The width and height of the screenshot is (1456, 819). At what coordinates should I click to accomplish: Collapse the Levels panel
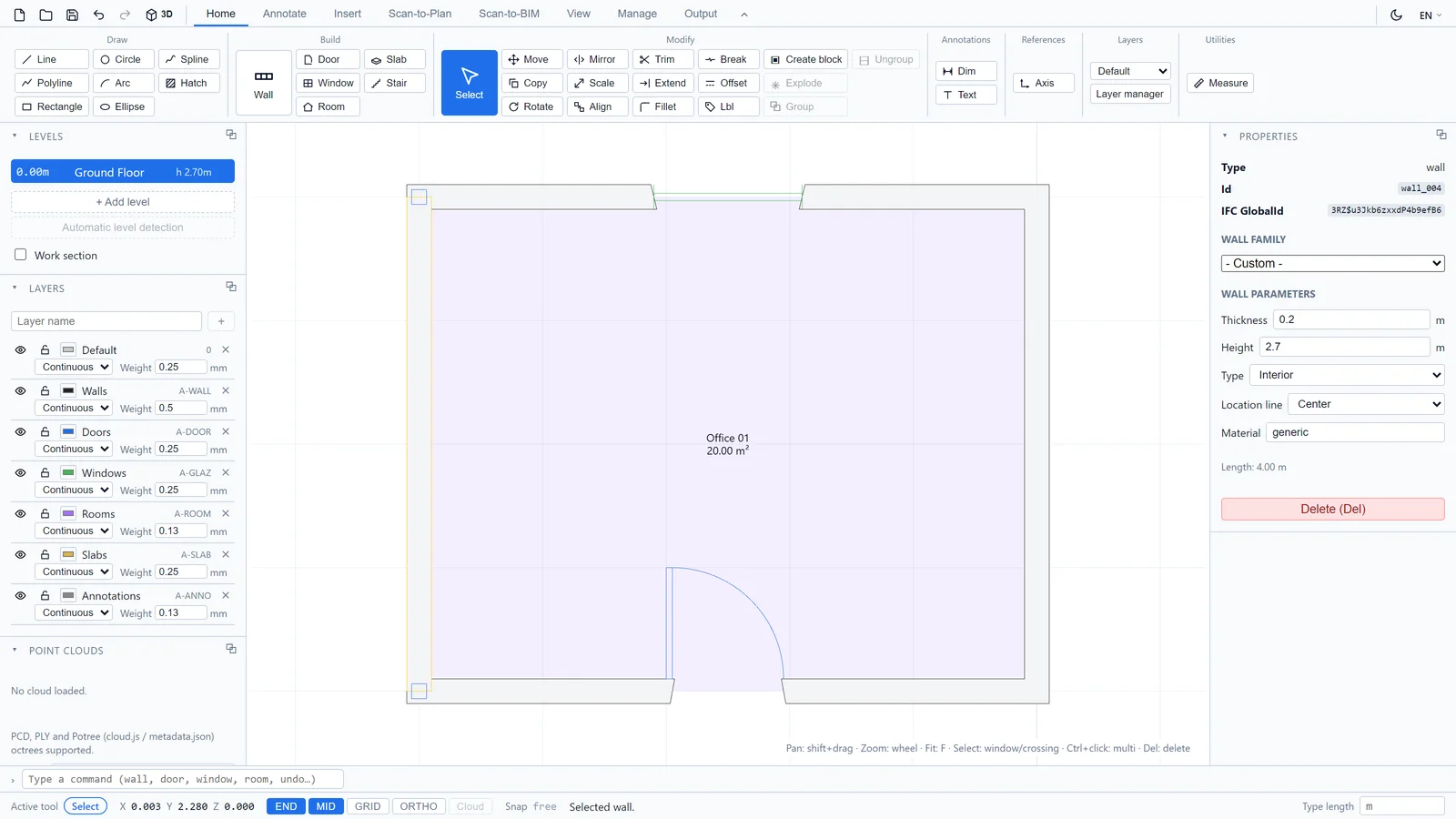[x=15, y=136]
